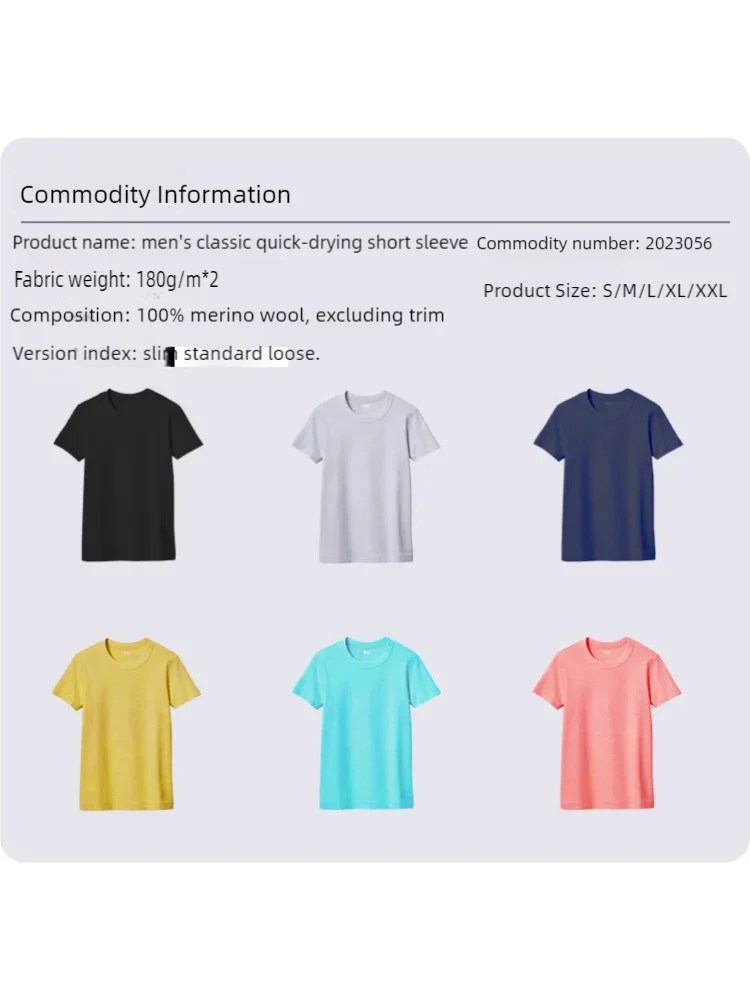Click the Version index text line
This screenshot has width=750, height=1000.
click(x=166, y=353)
